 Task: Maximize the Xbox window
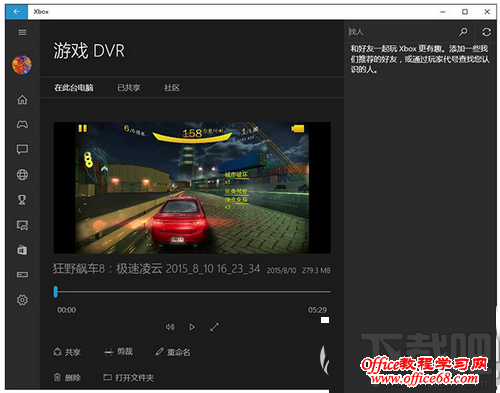tap(465, 12)
